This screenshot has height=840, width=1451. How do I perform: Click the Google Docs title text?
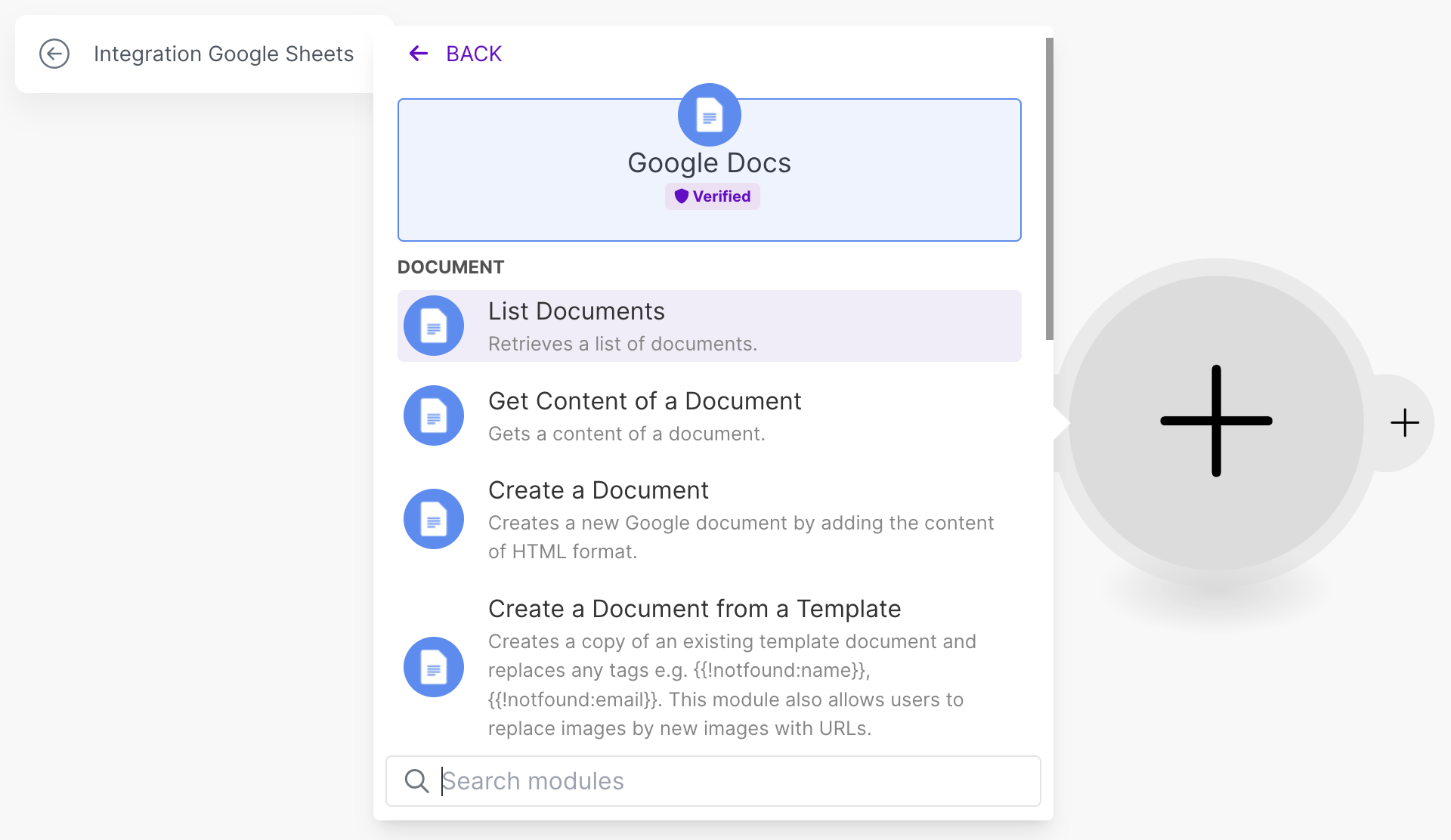click(709, 163)
